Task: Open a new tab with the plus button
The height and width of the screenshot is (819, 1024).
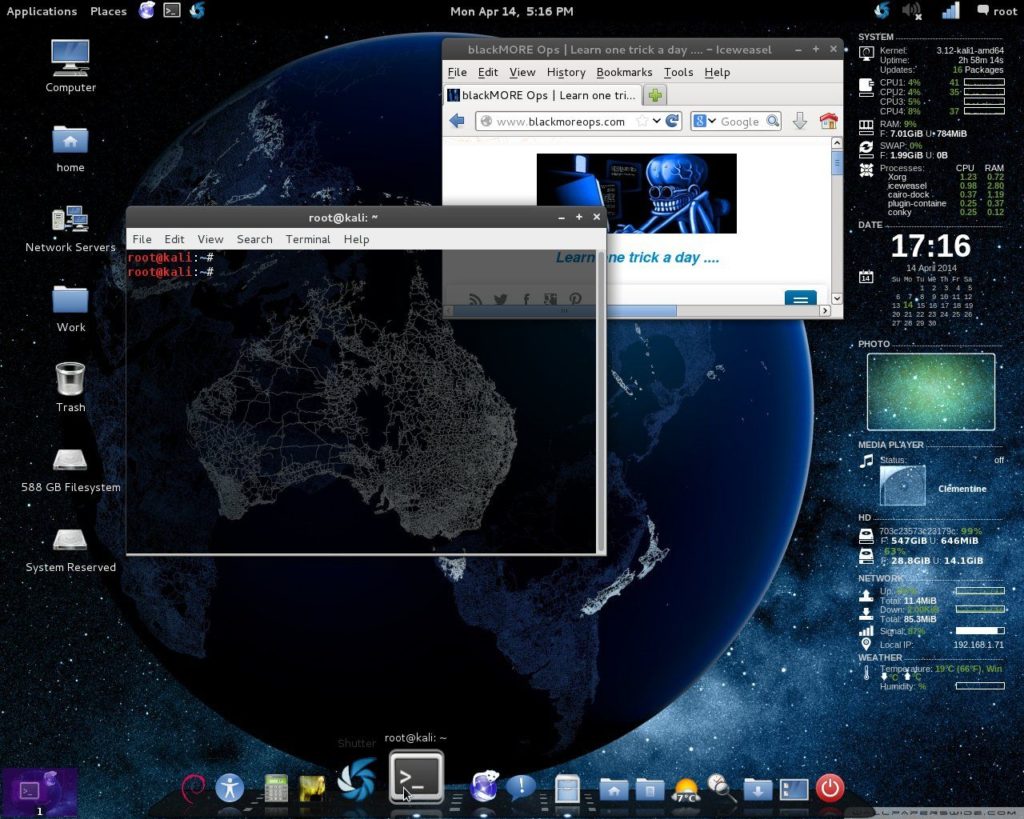Action: (x=654, y=96)
